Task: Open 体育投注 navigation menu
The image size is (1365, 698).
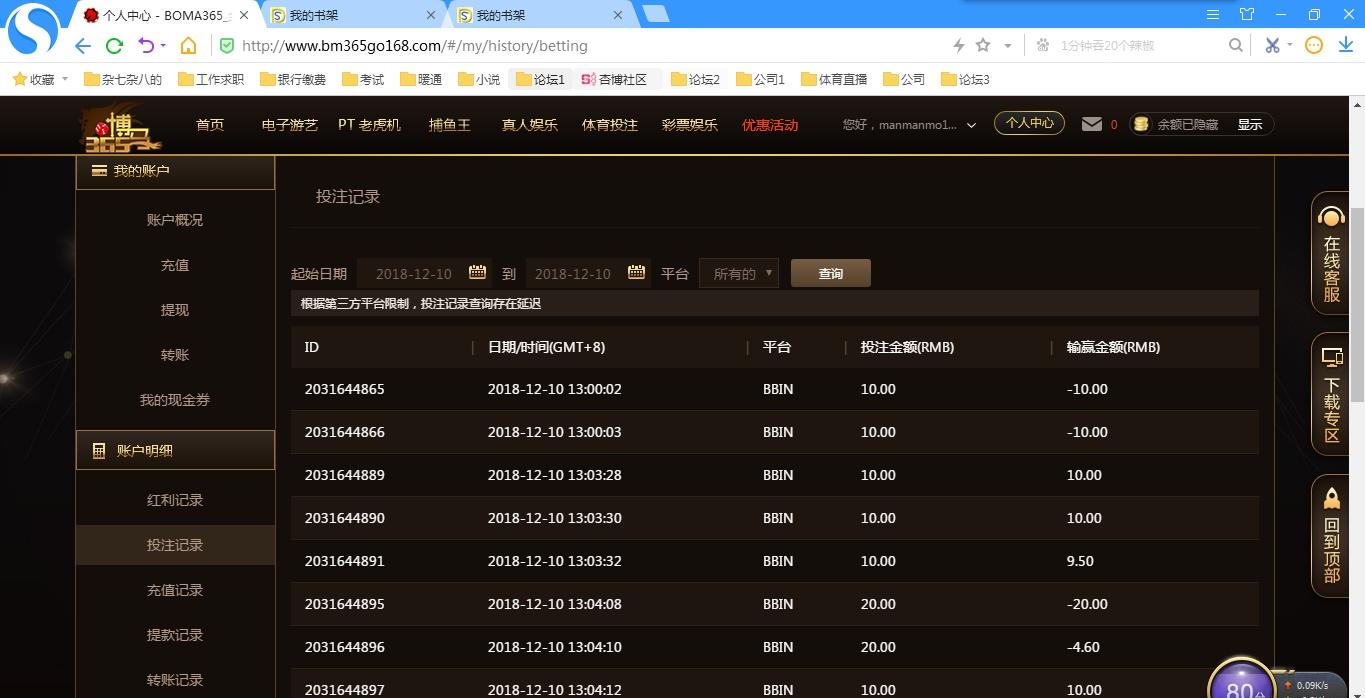Action: pos(610,125)
